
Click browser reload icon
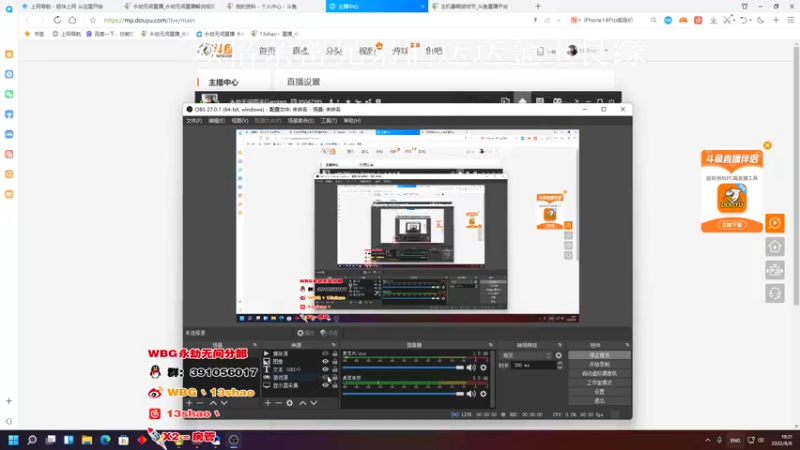(x=57, y=20)
